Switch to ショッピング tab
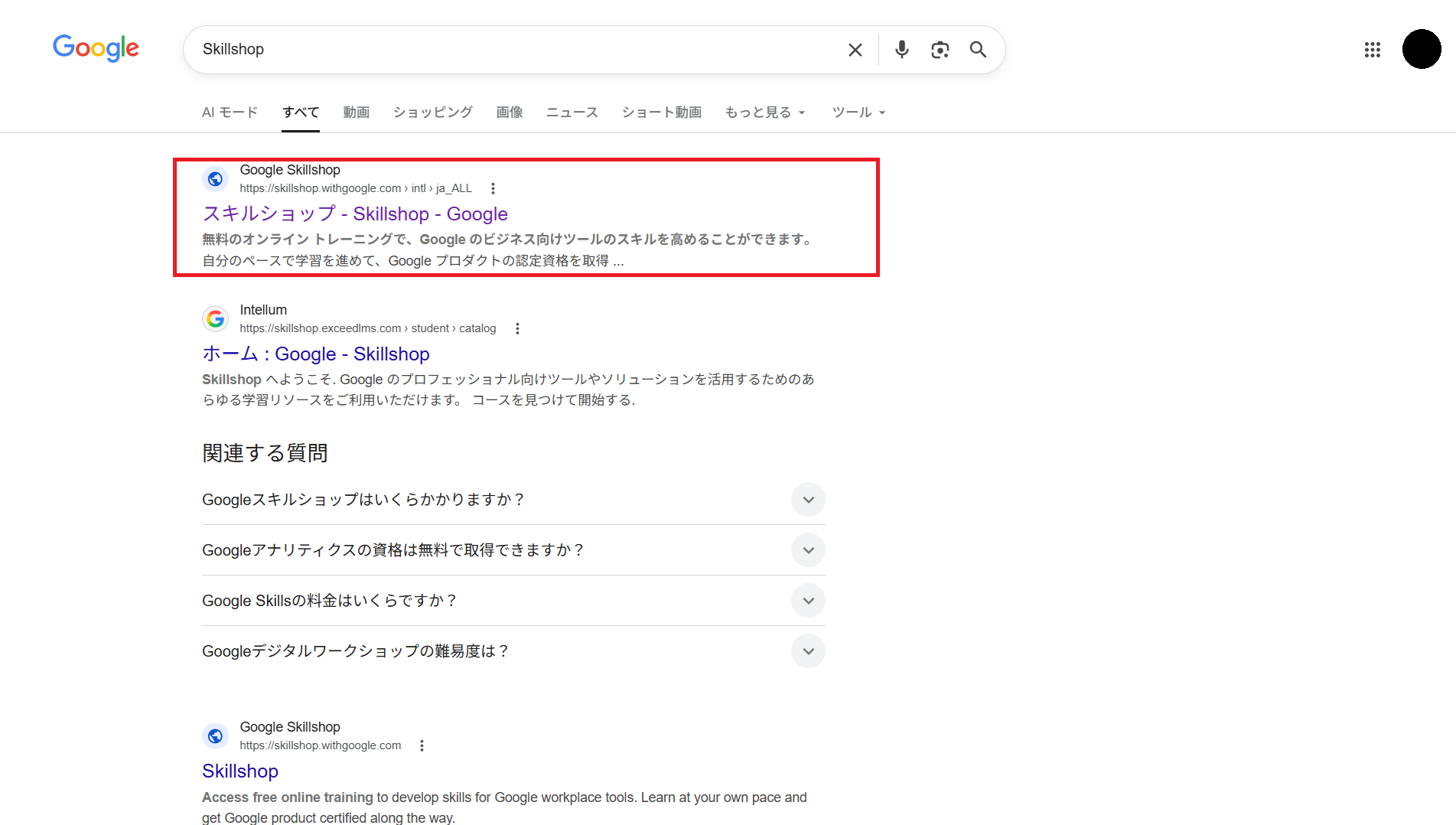The width and height of the screenshot is (1456, 825). [x=433, y=112]
